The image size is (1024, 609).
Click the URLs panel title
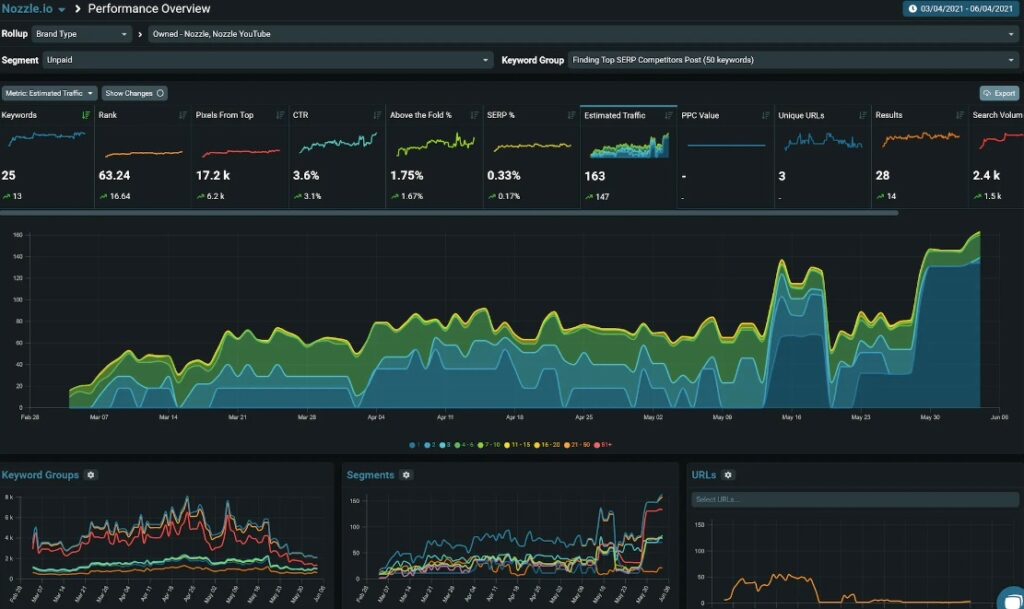[704, 475]
